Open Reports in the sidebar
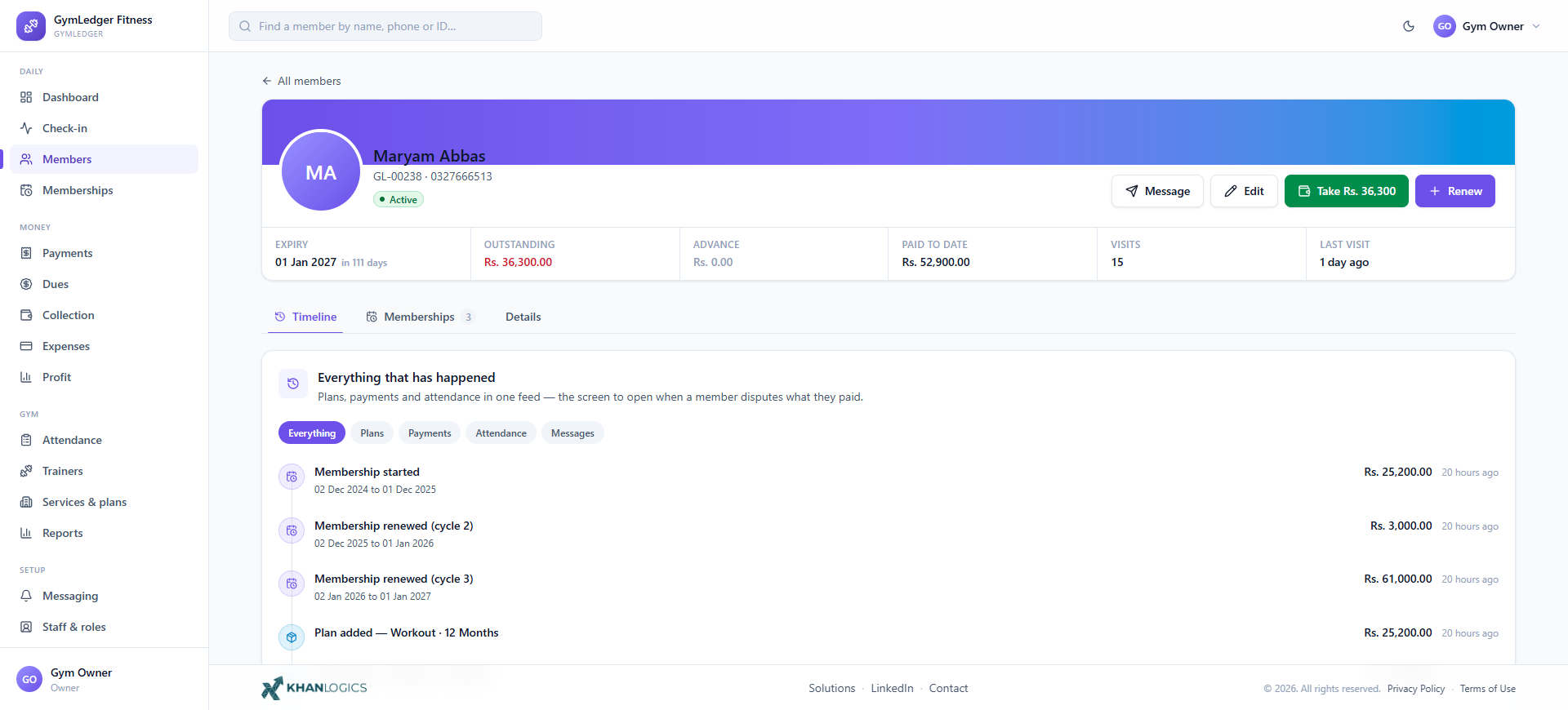This screenshot has height=710, width=1568. click(x=105, y=533)
